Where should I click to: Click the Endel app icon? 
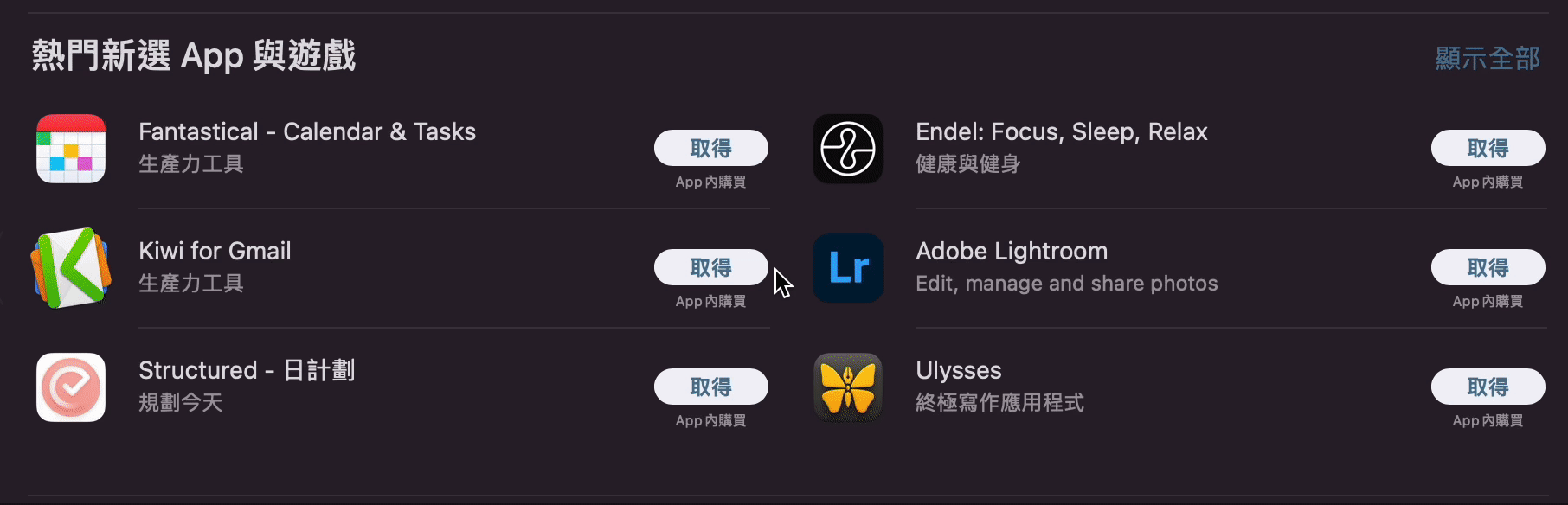(847, 149)
